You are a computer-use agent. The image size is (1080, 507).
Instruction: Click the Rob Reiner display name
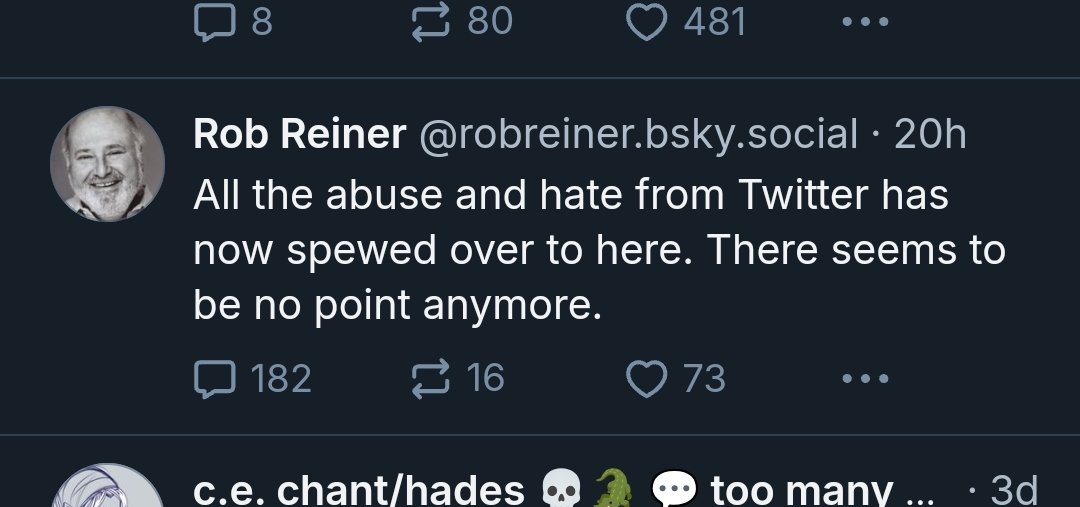tap(300, 133)
